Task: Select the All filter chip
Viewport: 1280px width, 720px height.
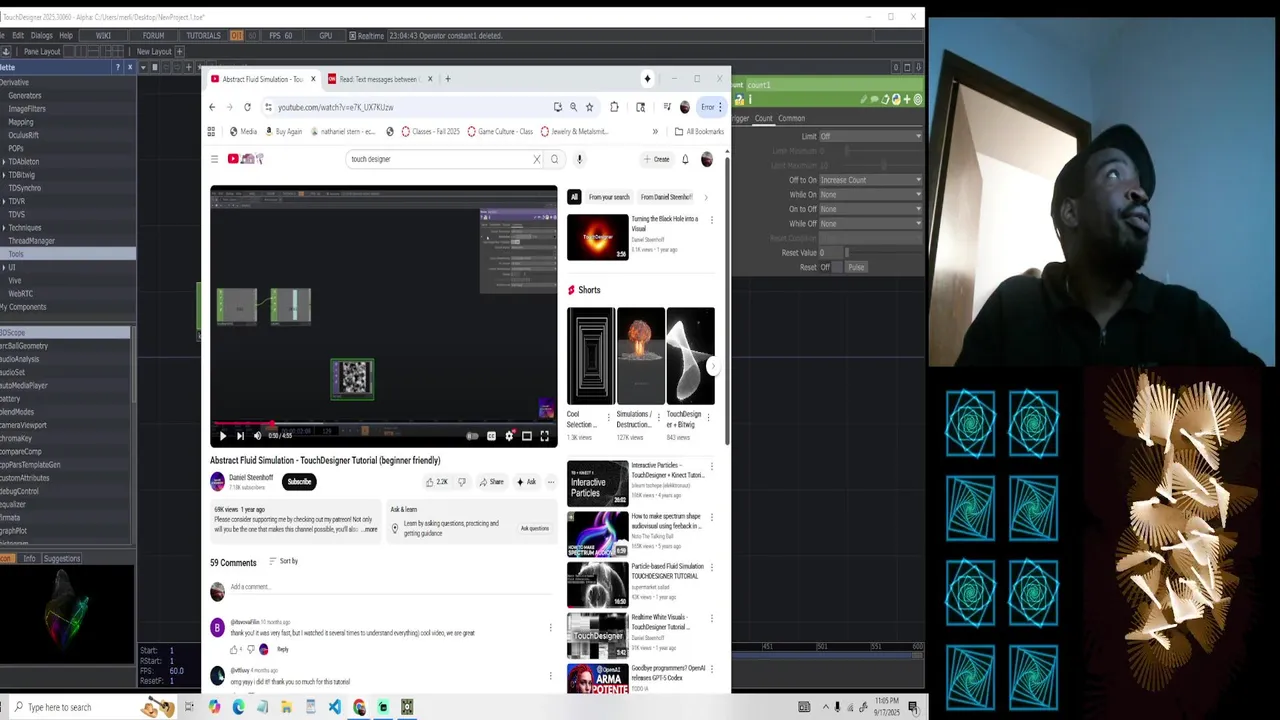Action: tap(574, 197)
